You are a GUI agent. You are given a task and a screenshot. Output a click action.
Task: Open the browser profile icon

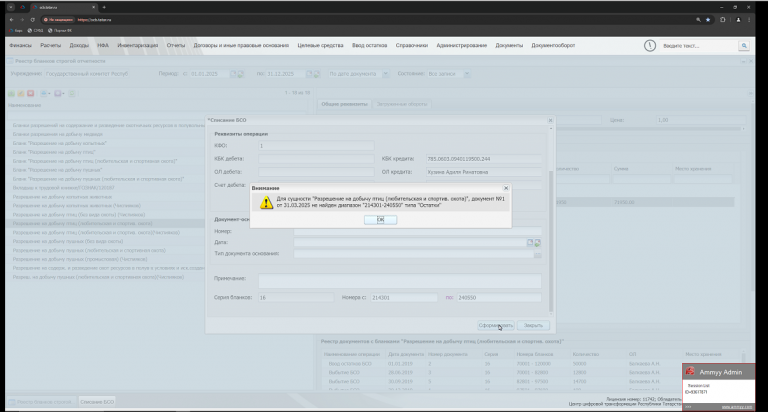pyautogui.click(x=738, y=20)
